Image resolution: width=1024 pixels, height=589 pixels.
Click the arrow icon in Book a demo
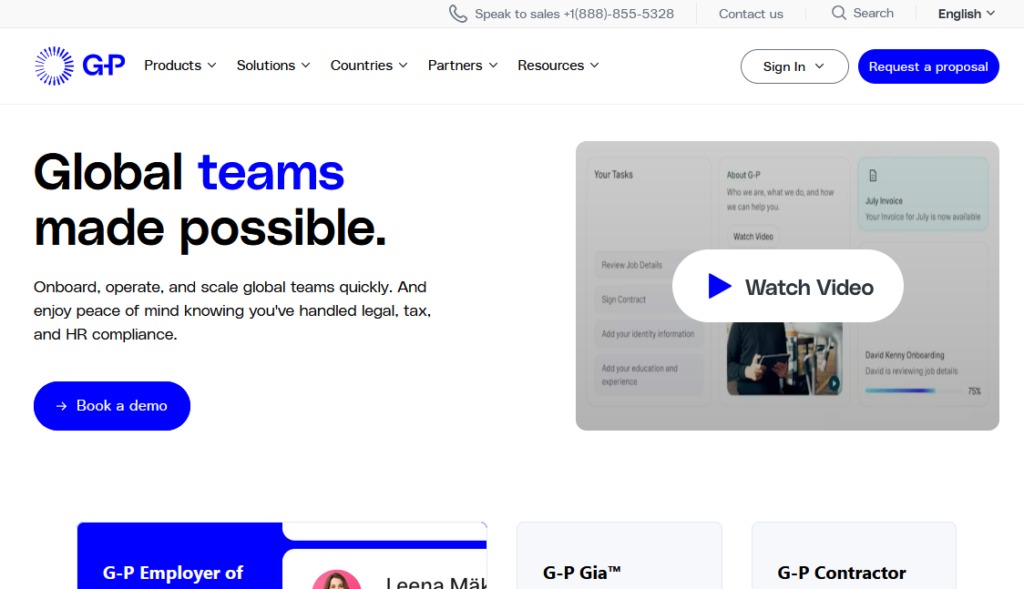click(62, 406)
